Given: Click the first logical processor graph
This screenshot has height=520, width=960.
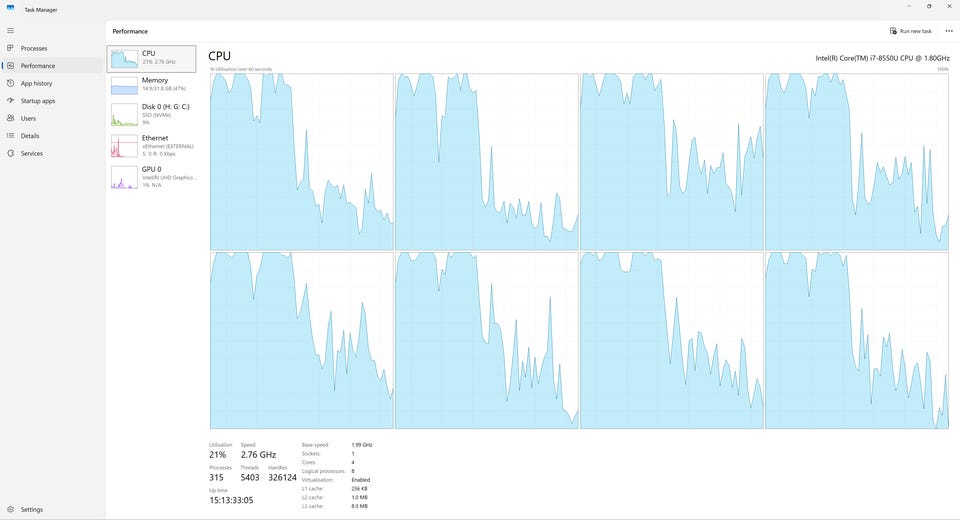Looking at the screenshot, I should pyautogui.click(x=301, y=162).
